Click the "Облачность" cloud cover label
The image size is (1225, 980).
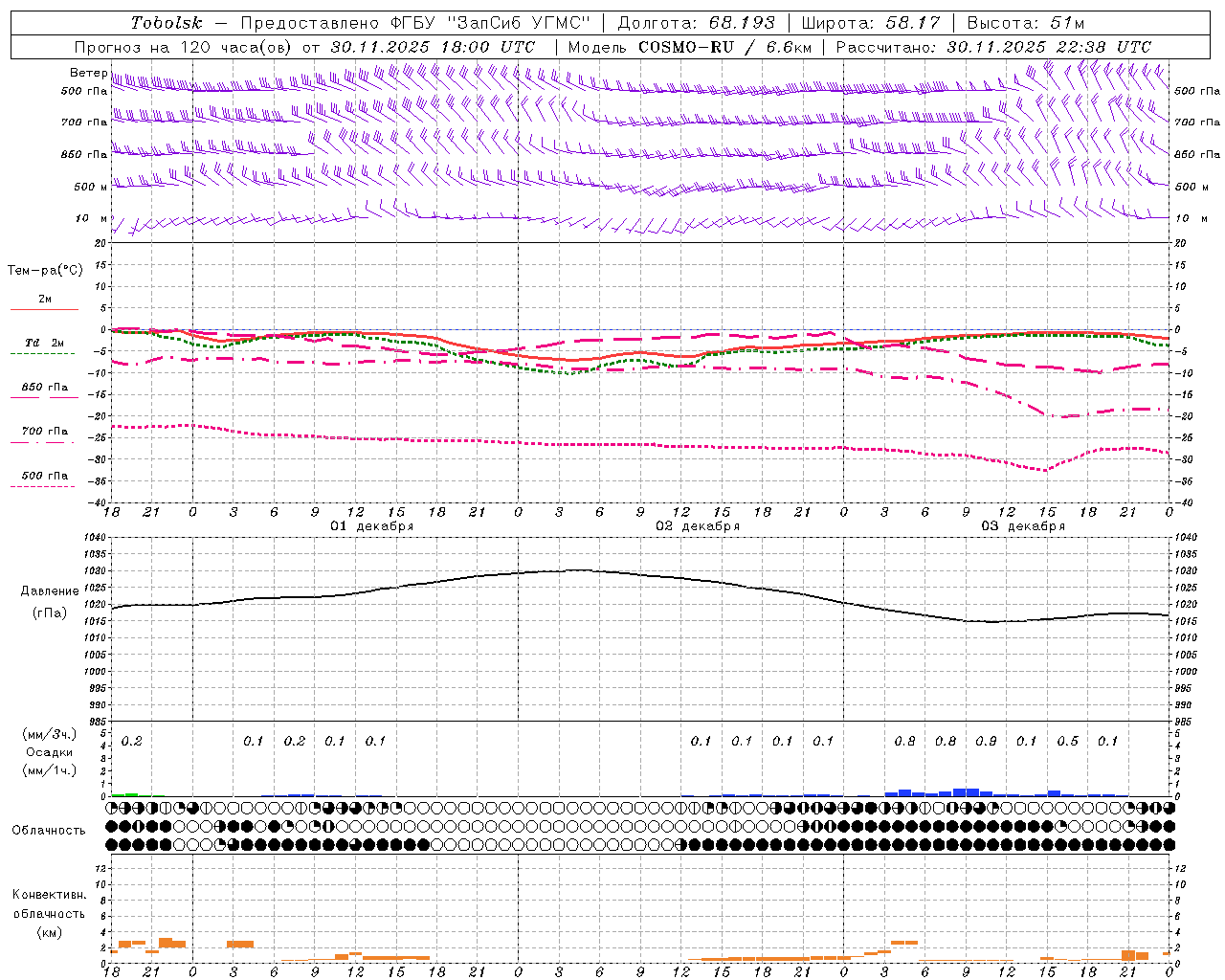[x=49, y=831]
